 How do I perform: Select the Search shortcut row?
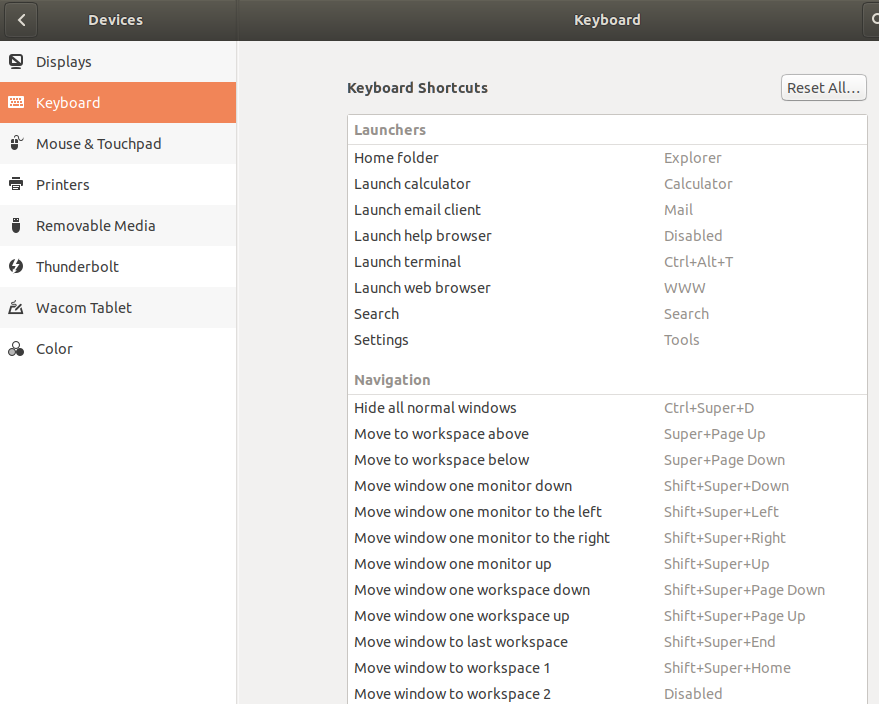(x=607, y=314)
